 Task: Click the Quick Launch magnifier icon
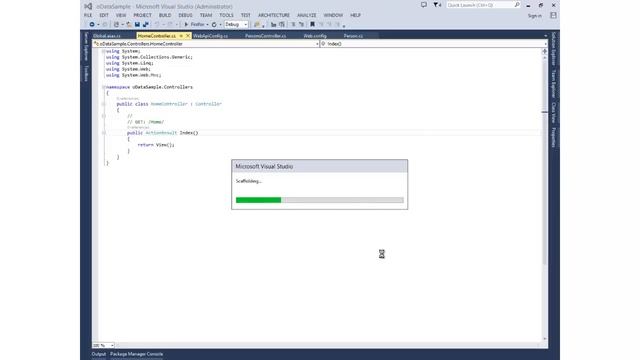pyautogui.click(x=517, y=5)
